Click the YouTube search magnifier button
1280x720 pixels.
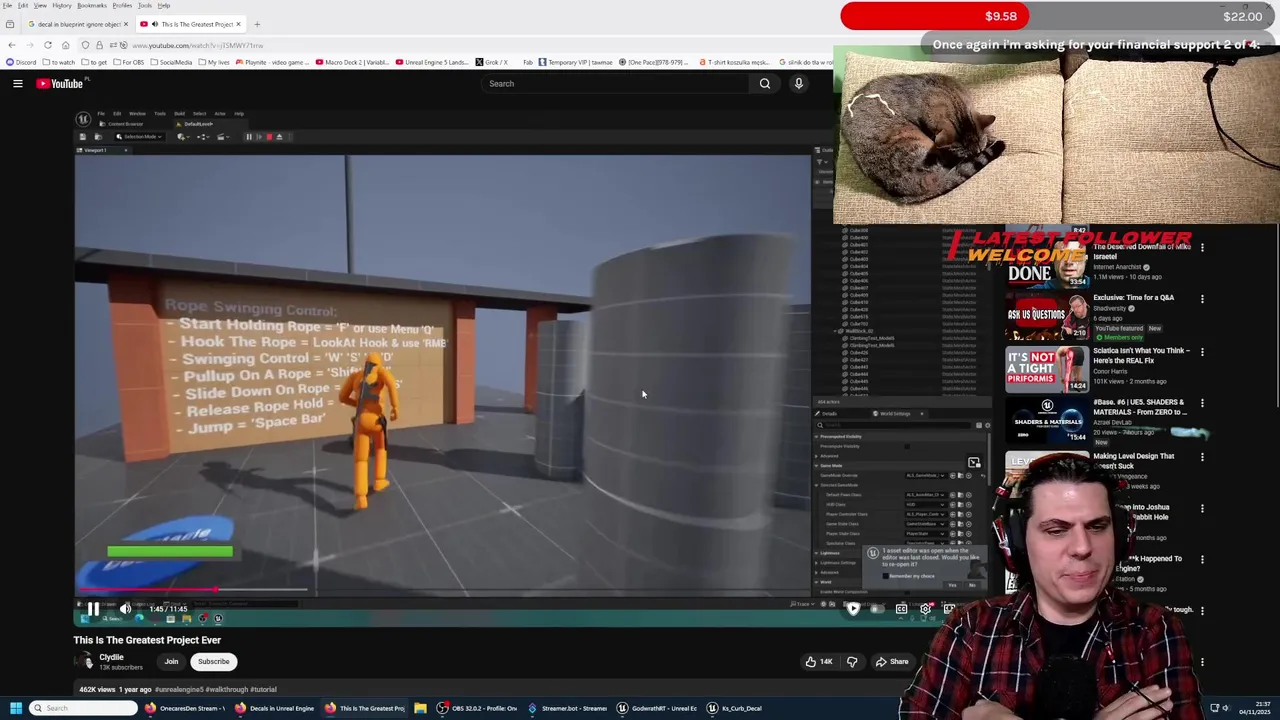[764, 83]
